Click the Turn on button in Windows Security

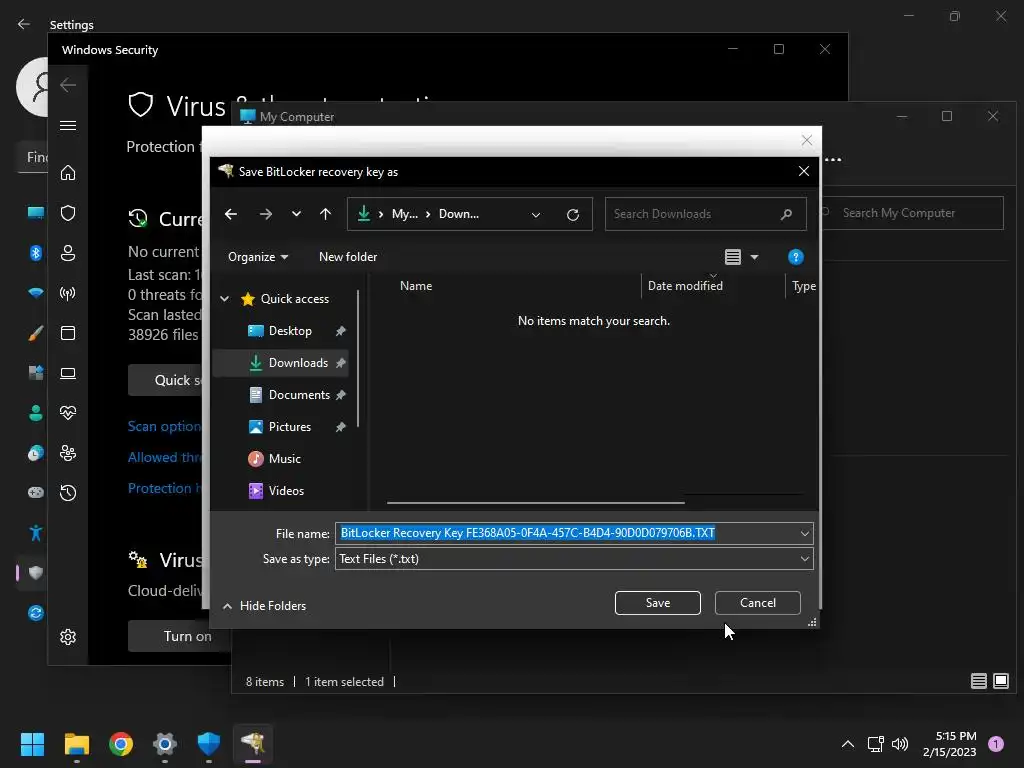tap(180, 636)
